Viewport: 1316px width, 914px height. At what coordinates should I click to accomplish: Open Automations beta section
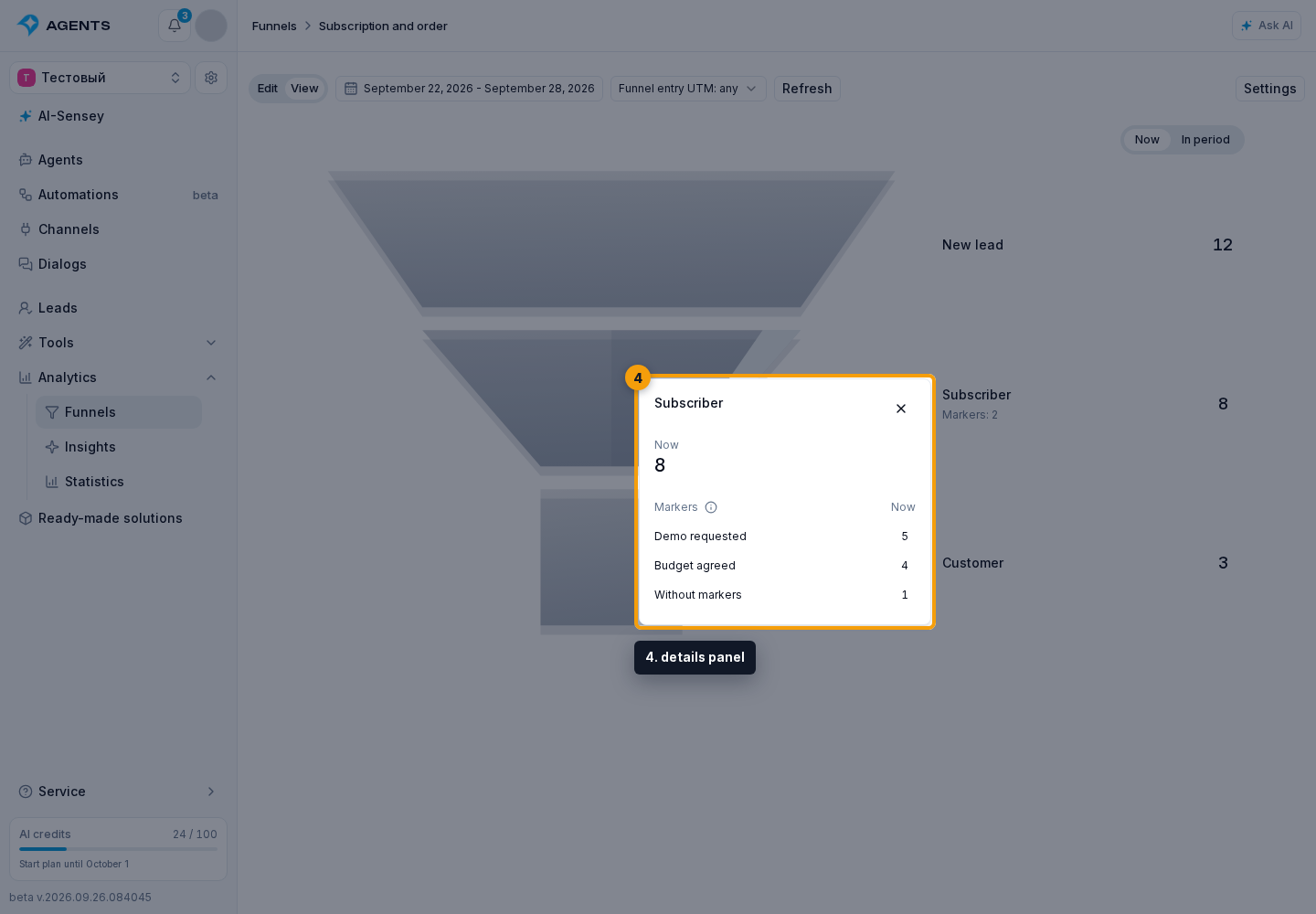pos(119,195)
